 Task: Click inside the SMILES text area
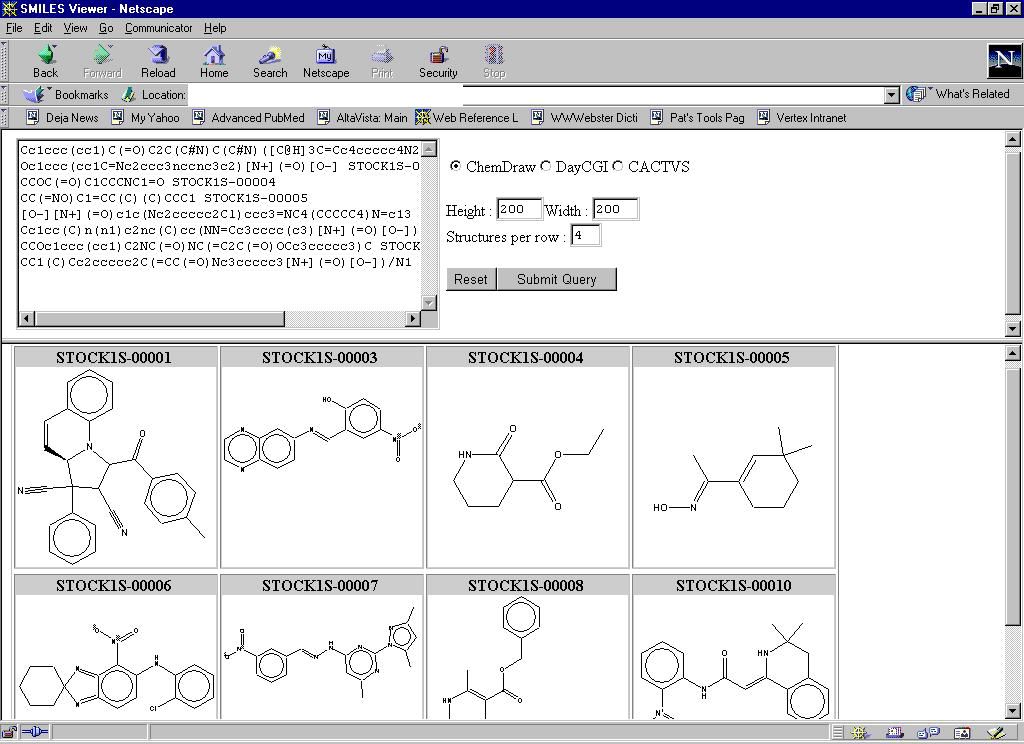click(x=219, y=225)
